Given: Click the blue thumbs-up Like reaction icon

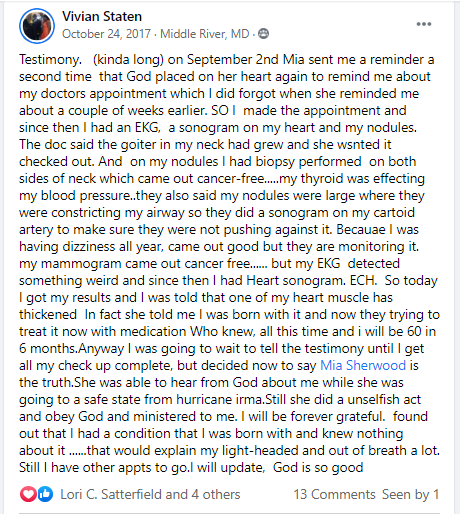Looking at the screenshot, I should point(45,494).
